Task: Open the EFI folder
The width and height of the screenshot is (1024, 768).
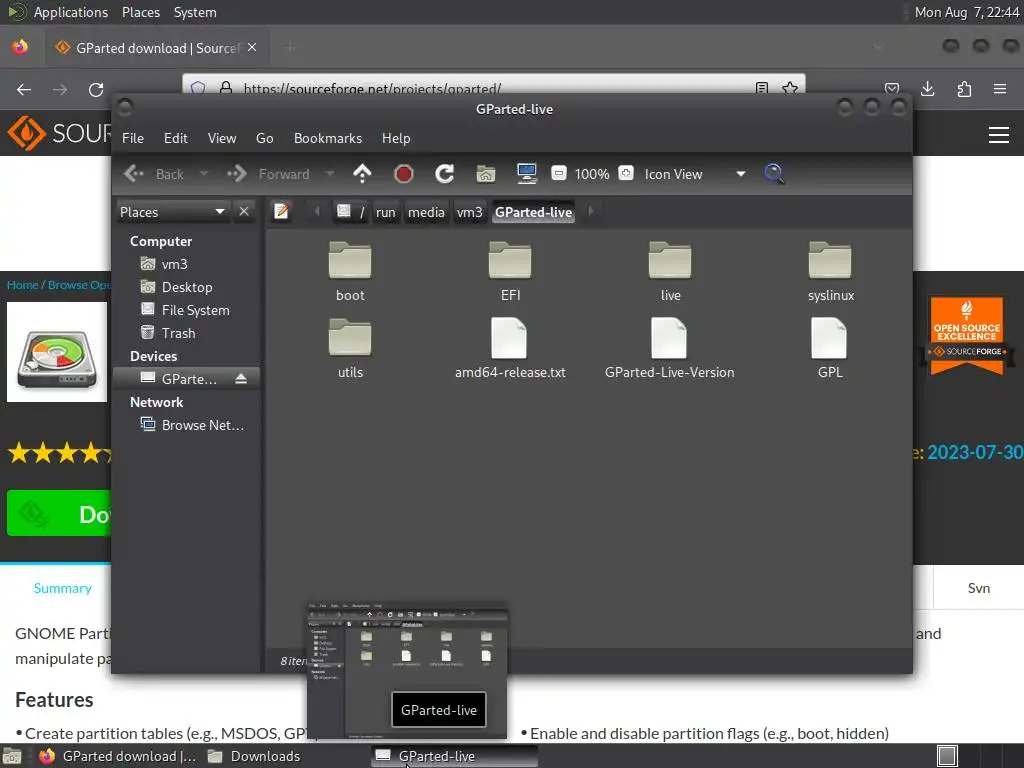Action: (x=510, y=272)
